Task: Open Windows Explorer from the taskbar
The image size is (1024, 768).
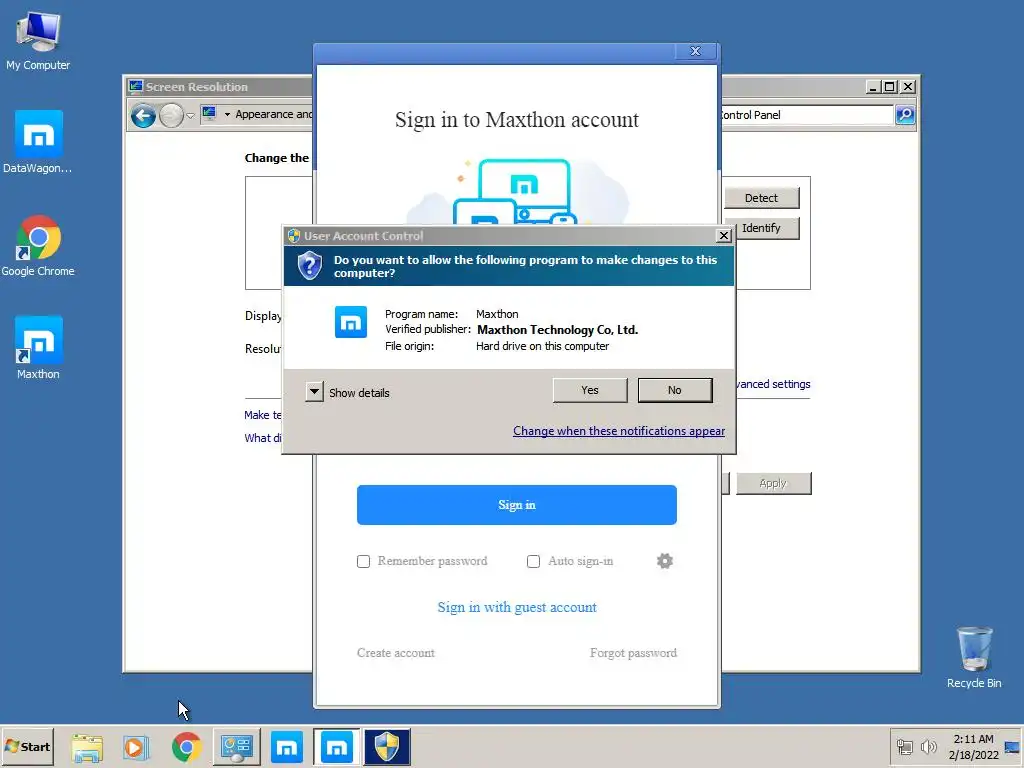Action: pos(87,746)
